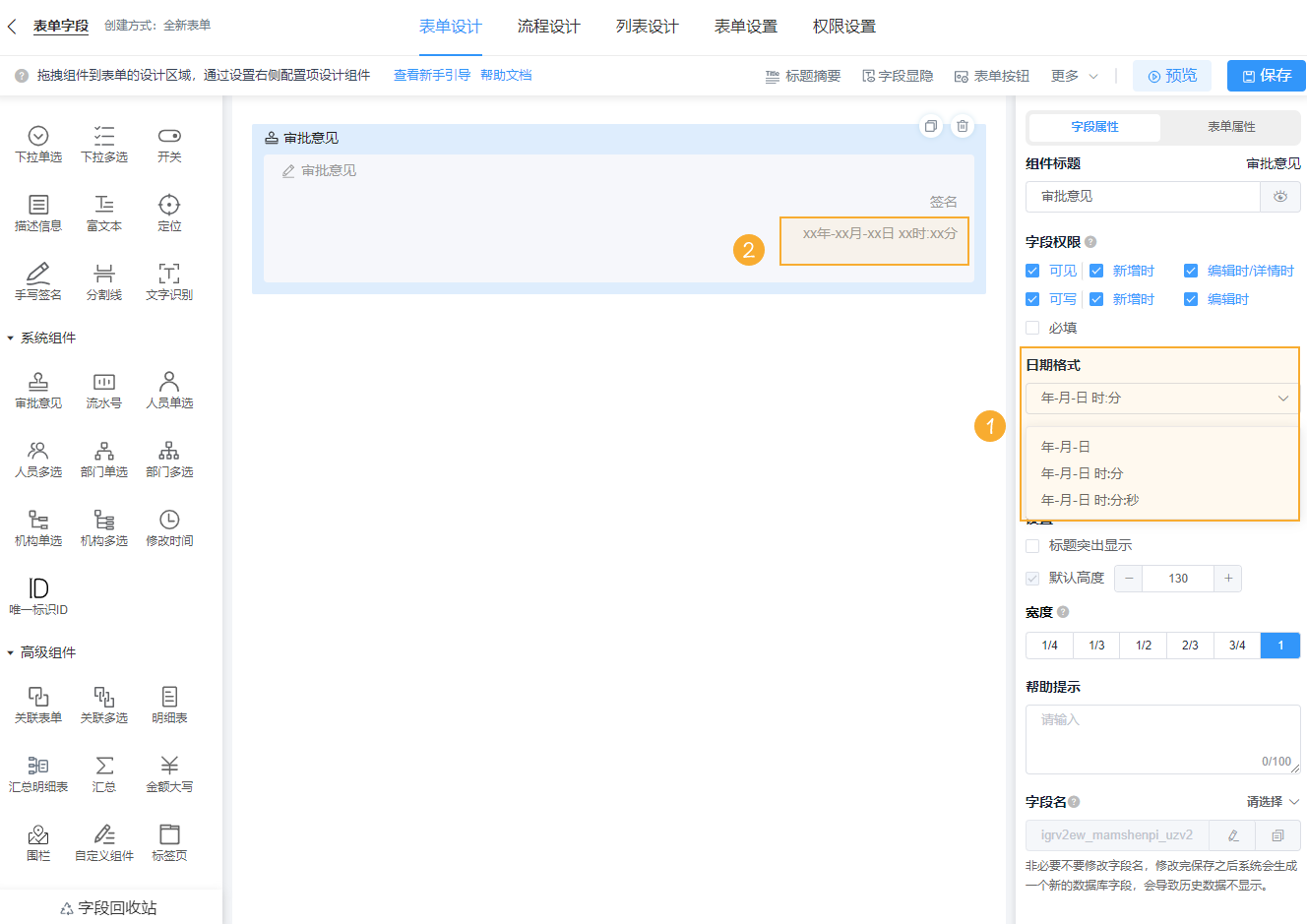Add the 流水号 serial number component
1307x924 pixels.
(x=103, y=389)
